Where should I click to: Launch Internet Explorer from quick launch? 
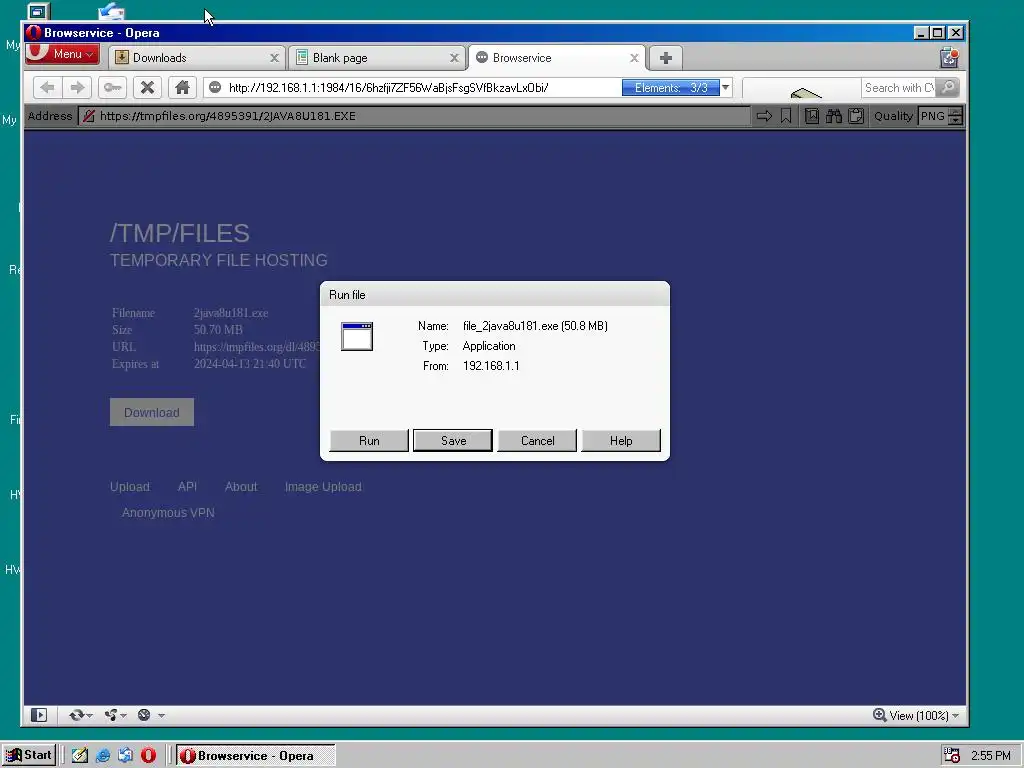coord(103,756)
